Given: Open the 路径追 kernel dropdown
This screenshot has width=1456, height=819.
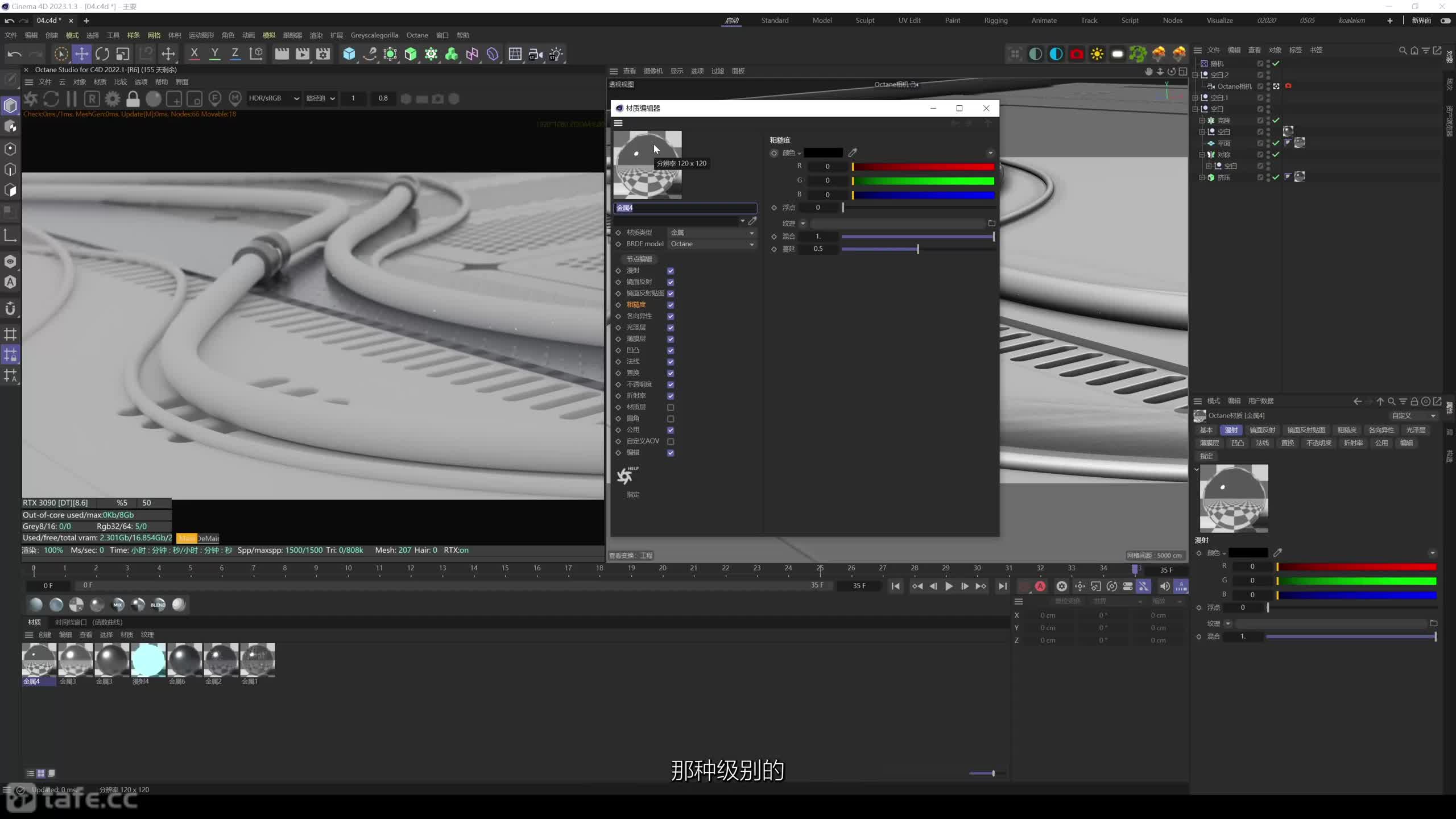Looking at the screenshot, I should 321,98.
